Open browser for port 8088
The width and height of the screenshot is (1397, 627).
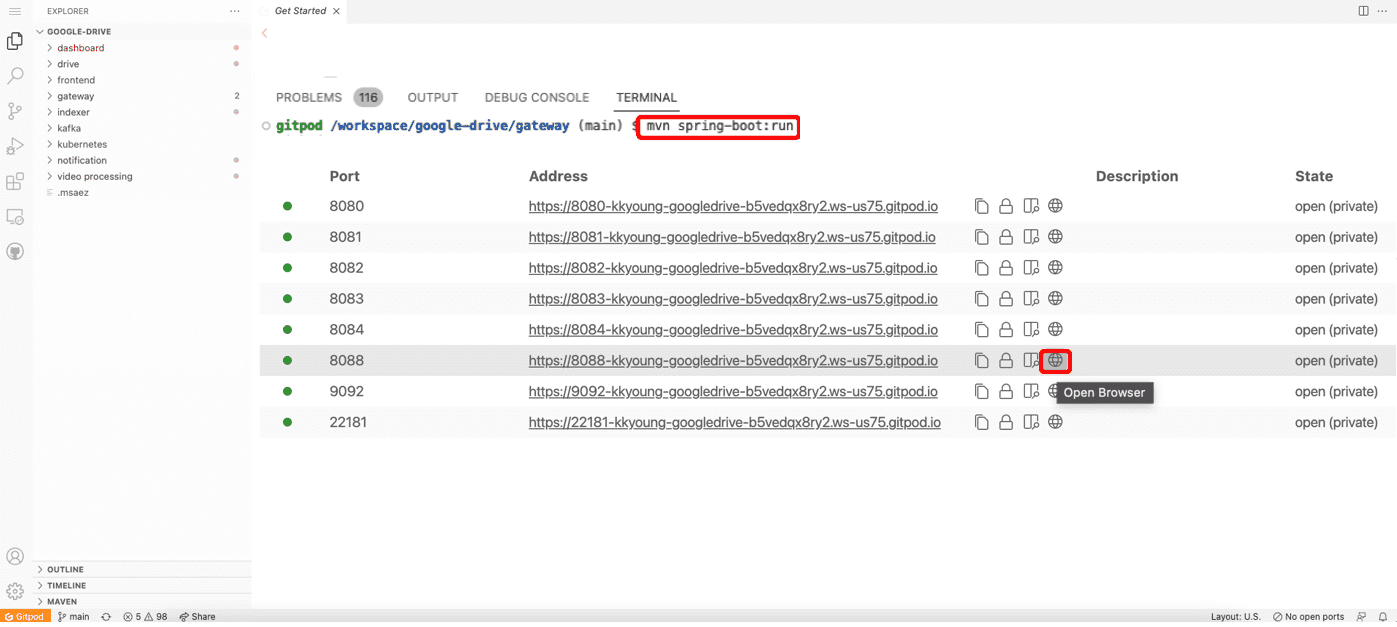(1055, 360)
